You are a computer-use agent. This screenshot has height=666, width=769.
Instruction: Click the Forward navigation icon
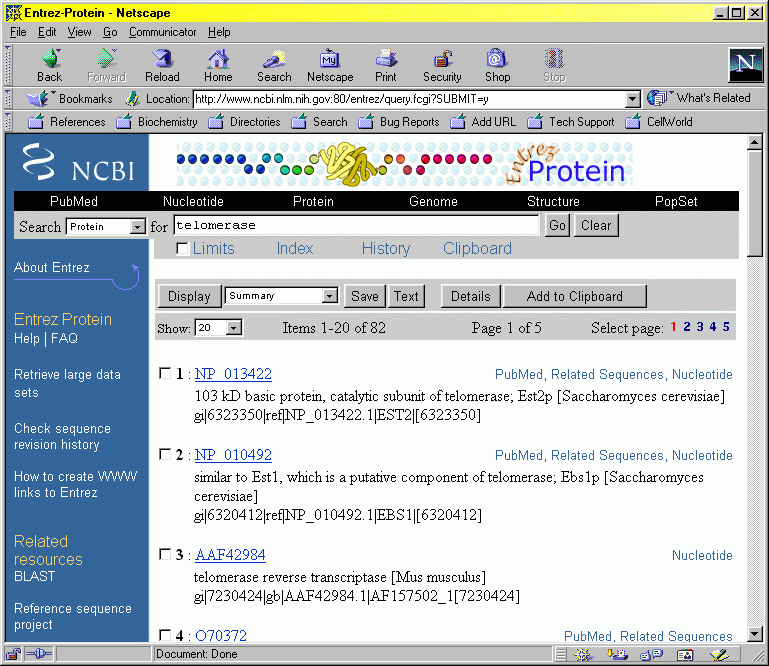[x=106, y=59]
